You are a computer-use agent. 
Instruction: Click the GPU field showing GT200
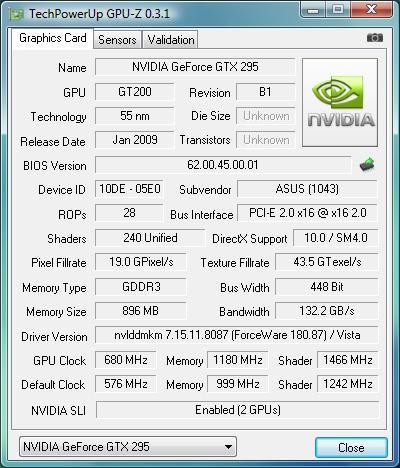[x=134, y=92]
